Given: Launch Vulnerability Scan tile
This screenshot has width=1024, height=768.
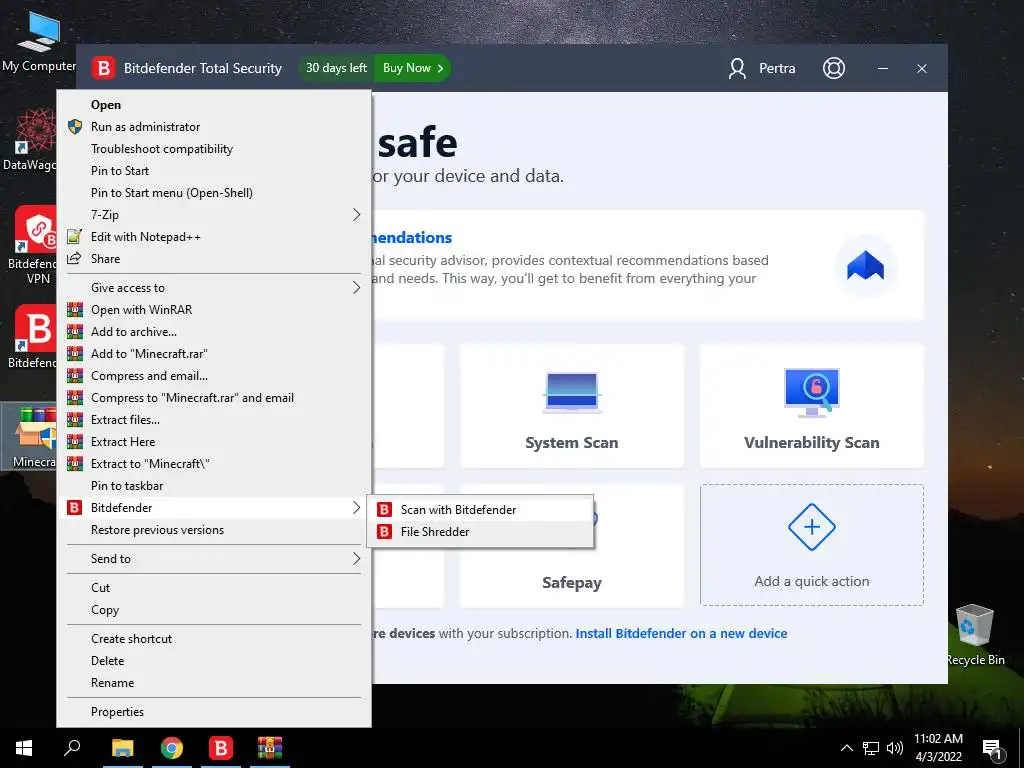Looking at the screenshot, I should pos(812,406).
